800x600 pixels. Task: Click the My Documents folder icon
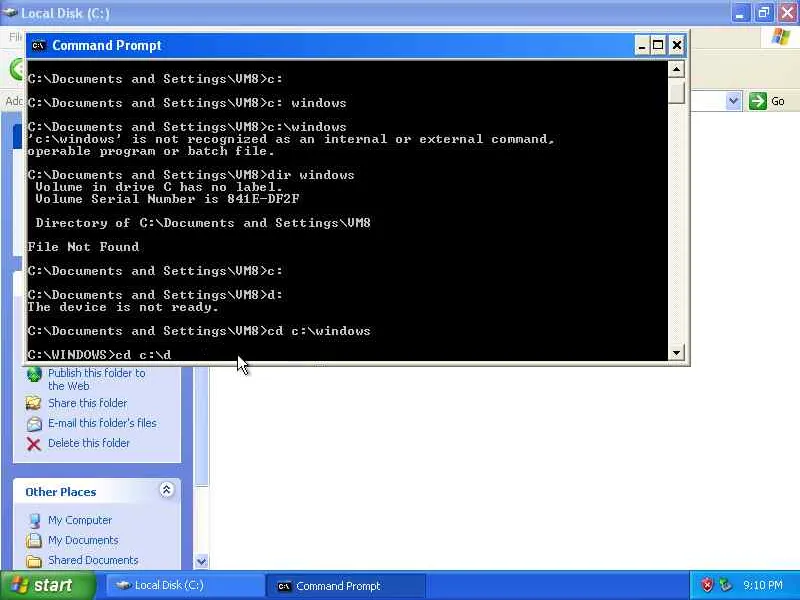coord(34,540)
